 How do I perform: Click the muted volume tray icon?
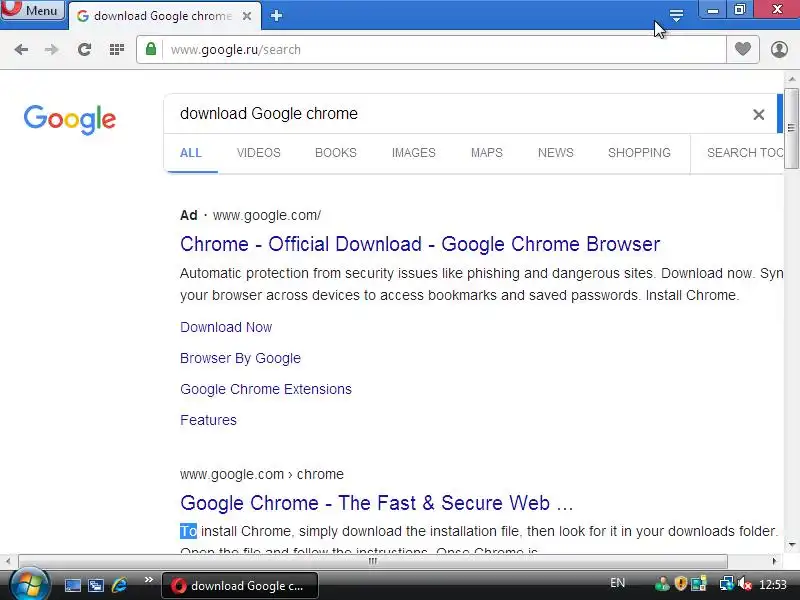[x=745, y=584]
